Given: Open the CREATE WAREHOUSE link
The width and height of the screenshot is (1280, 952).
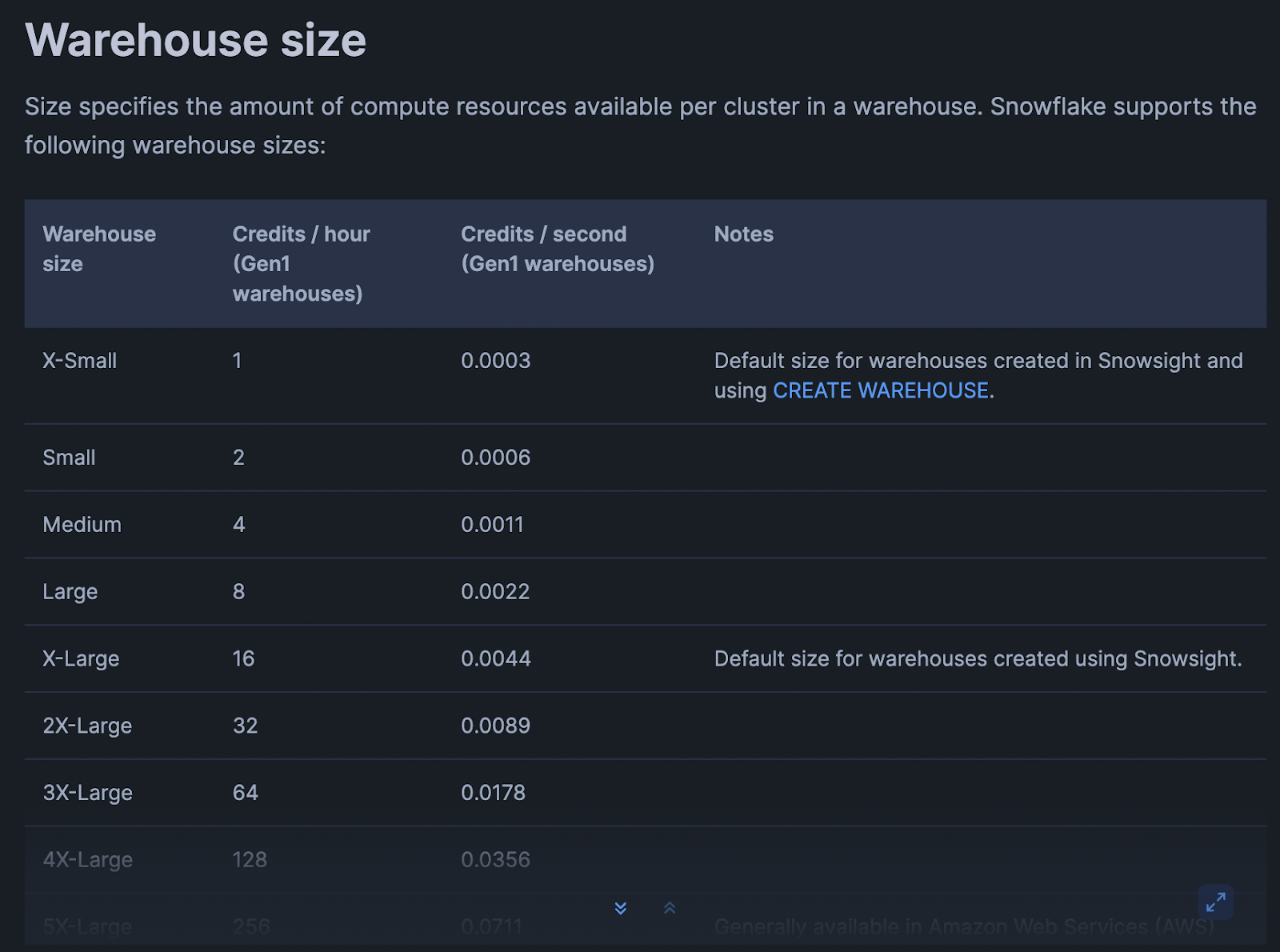Looking at the screenshot, I should pyautogui.click(x=879, y=390).
